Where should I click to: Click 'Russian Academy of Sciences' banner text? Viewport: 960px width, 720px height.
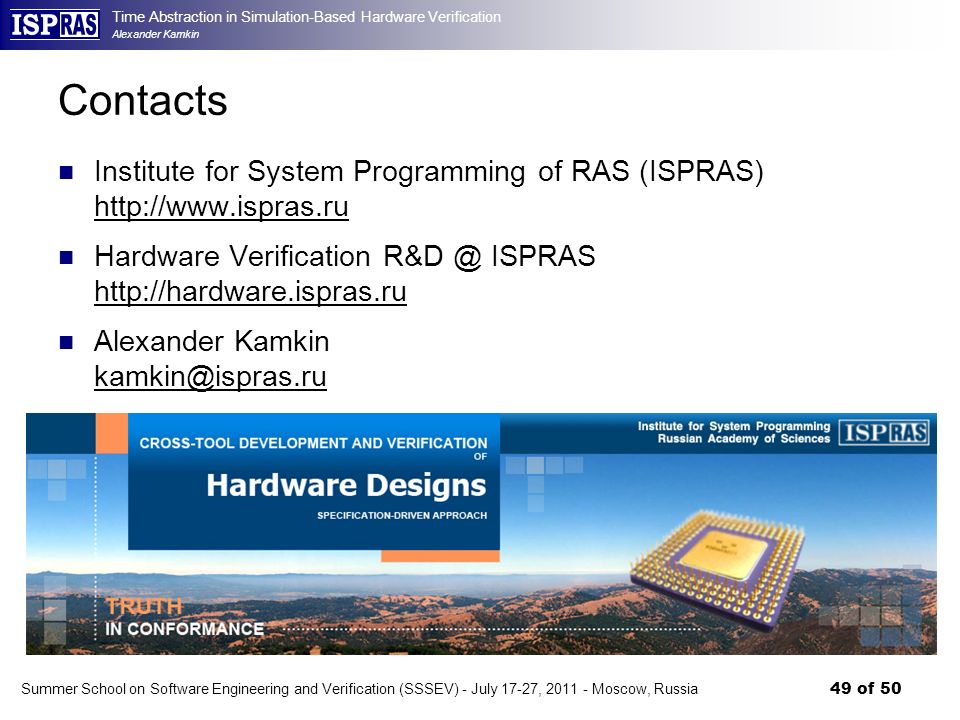pyautogui.click(x=744, y=439)
